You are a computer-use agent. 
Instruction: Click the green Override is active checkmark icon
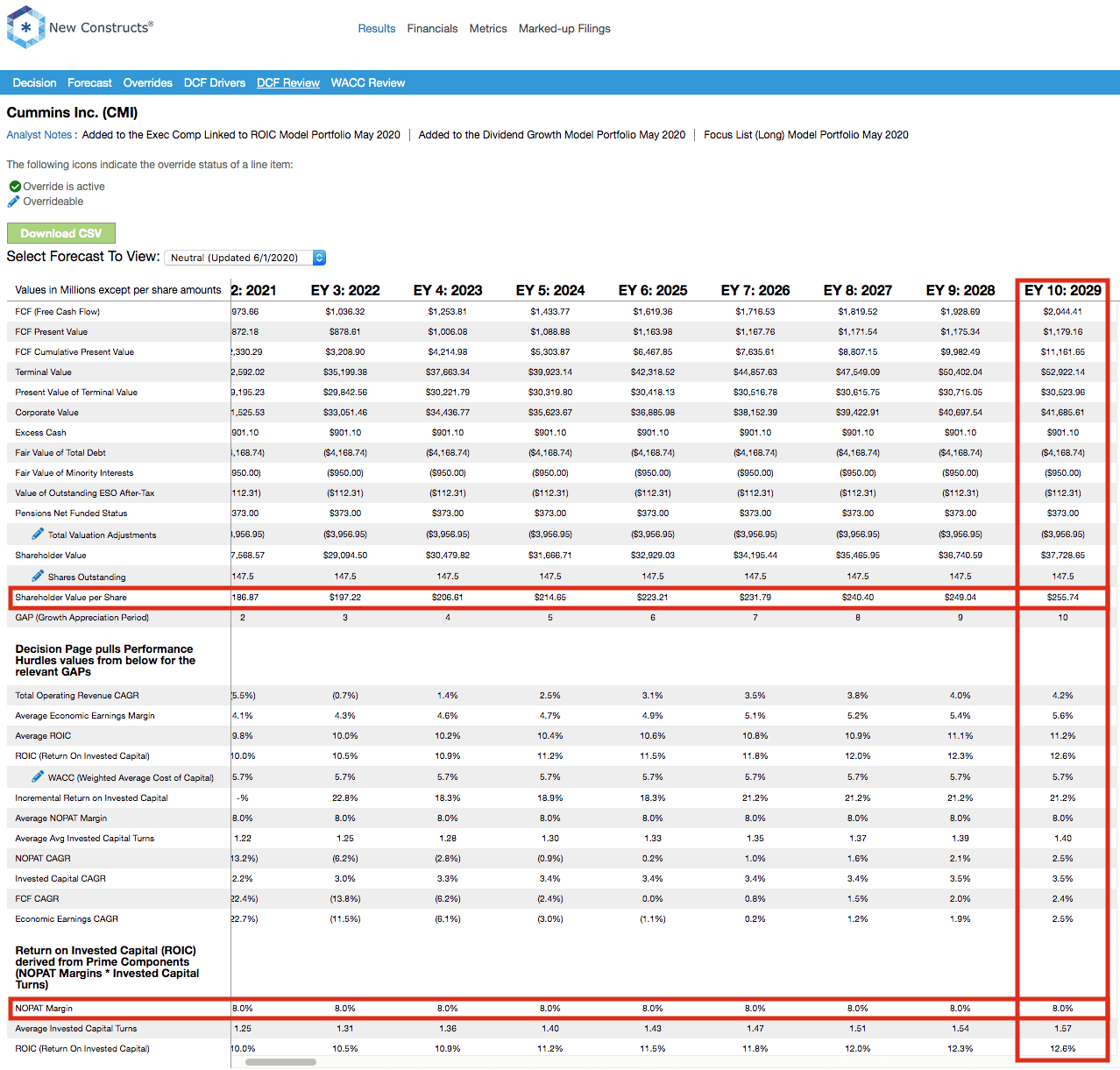(15, 187)
